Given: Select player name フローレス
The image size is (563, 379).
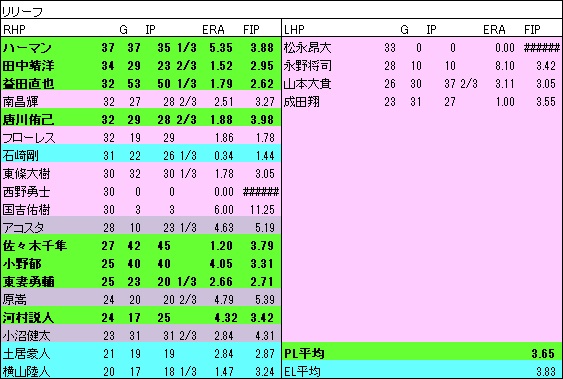Looking at the screenshot, I should [x=29, y=138].
